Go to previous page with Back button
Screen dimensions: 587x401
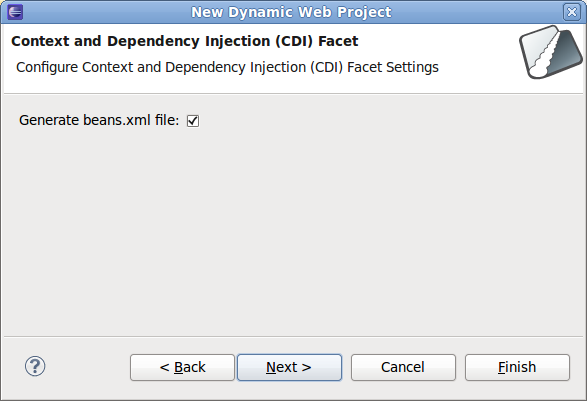point(182,367)
